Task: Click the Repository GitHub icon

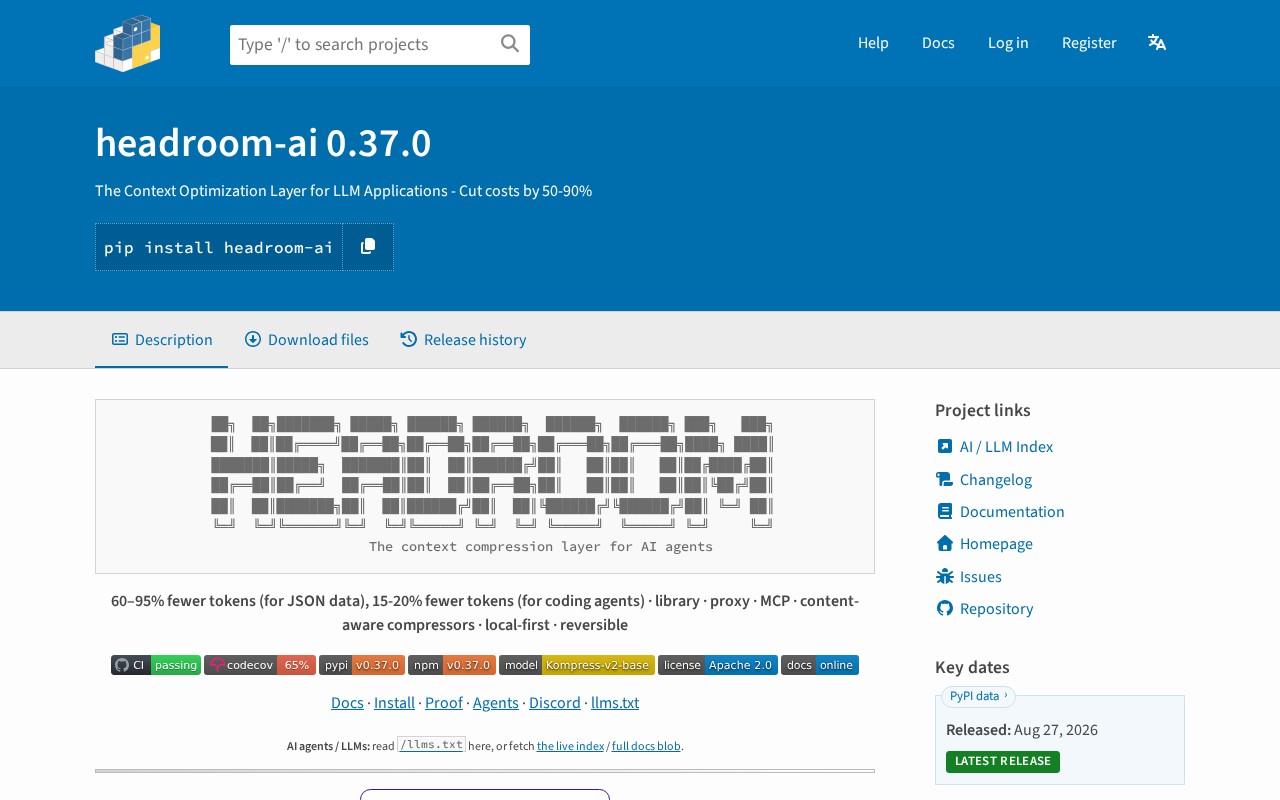Action: (945, 608)
